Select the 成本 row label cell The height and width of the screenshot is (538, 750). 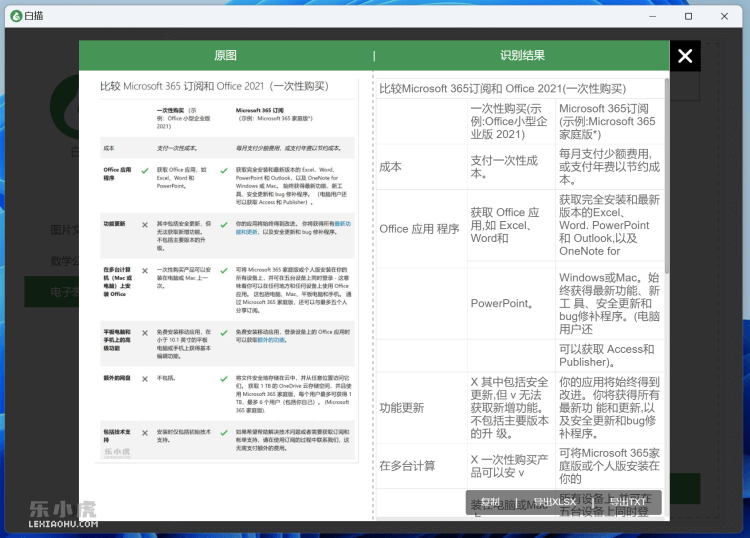tap(421, 167)
